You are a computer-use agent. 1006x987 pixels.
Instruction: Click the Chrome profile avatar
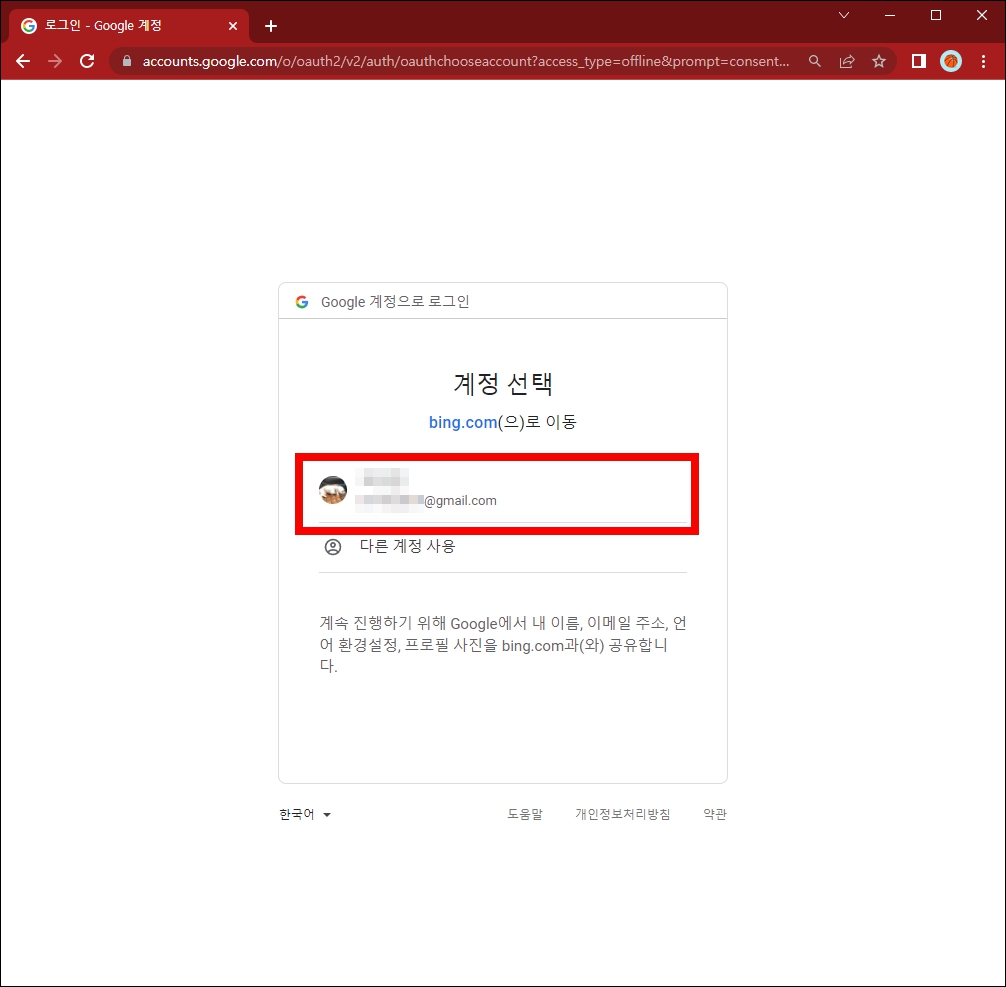click(950, 61)
